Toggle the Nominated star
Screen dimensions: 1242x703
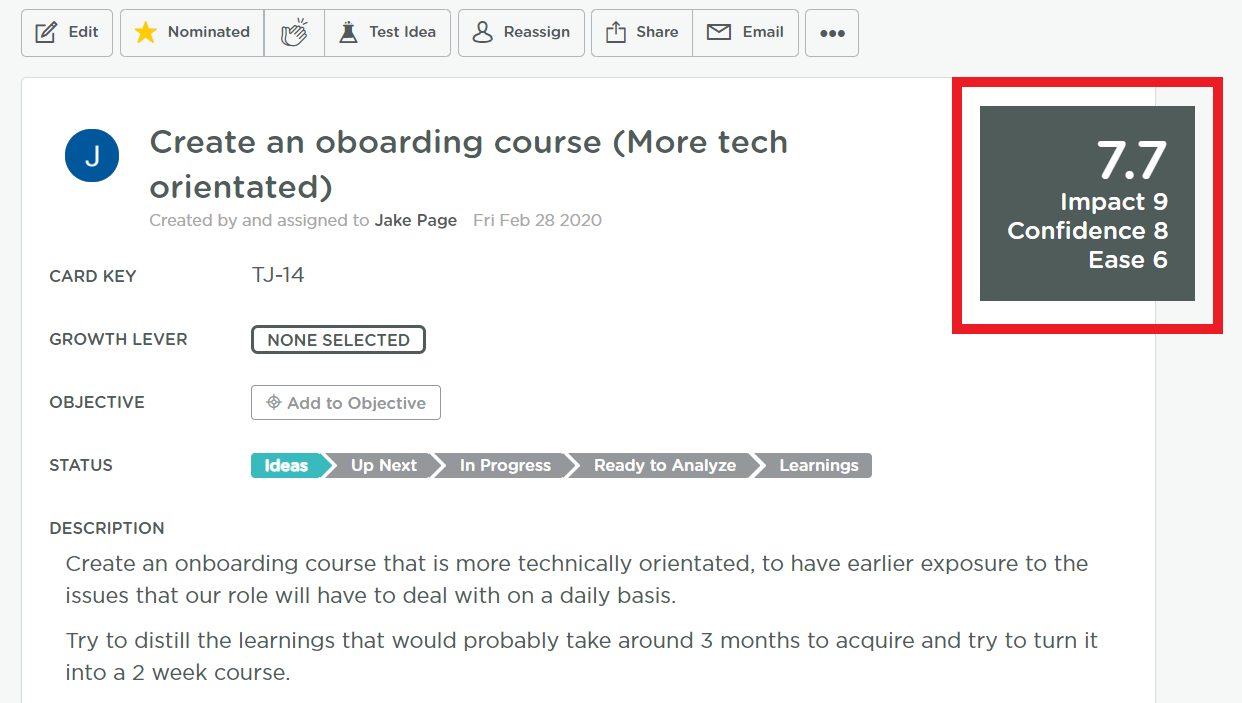coord(192,33)
